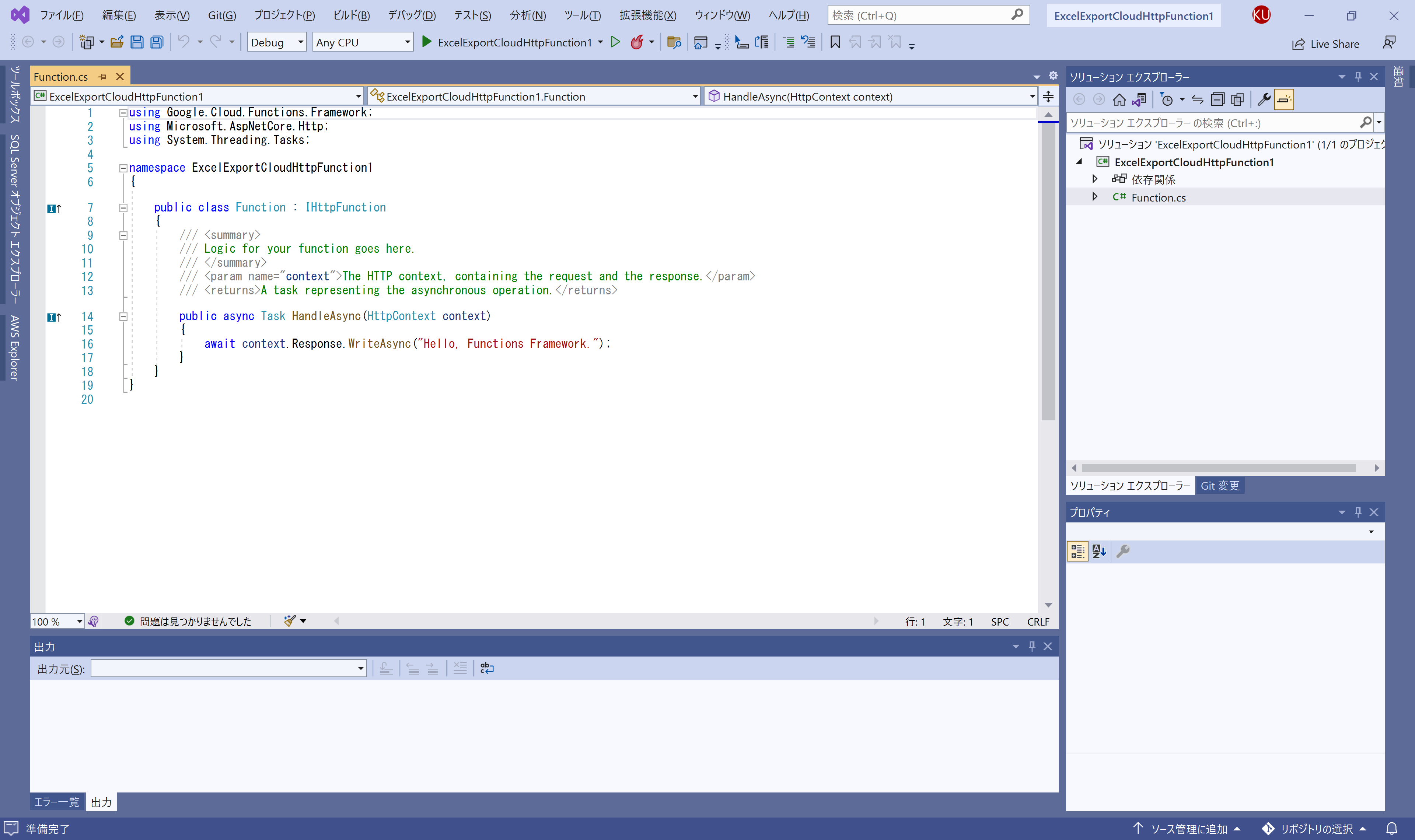
Task: Click the uncomment selected lines icon
Action: tap(808, 42)
